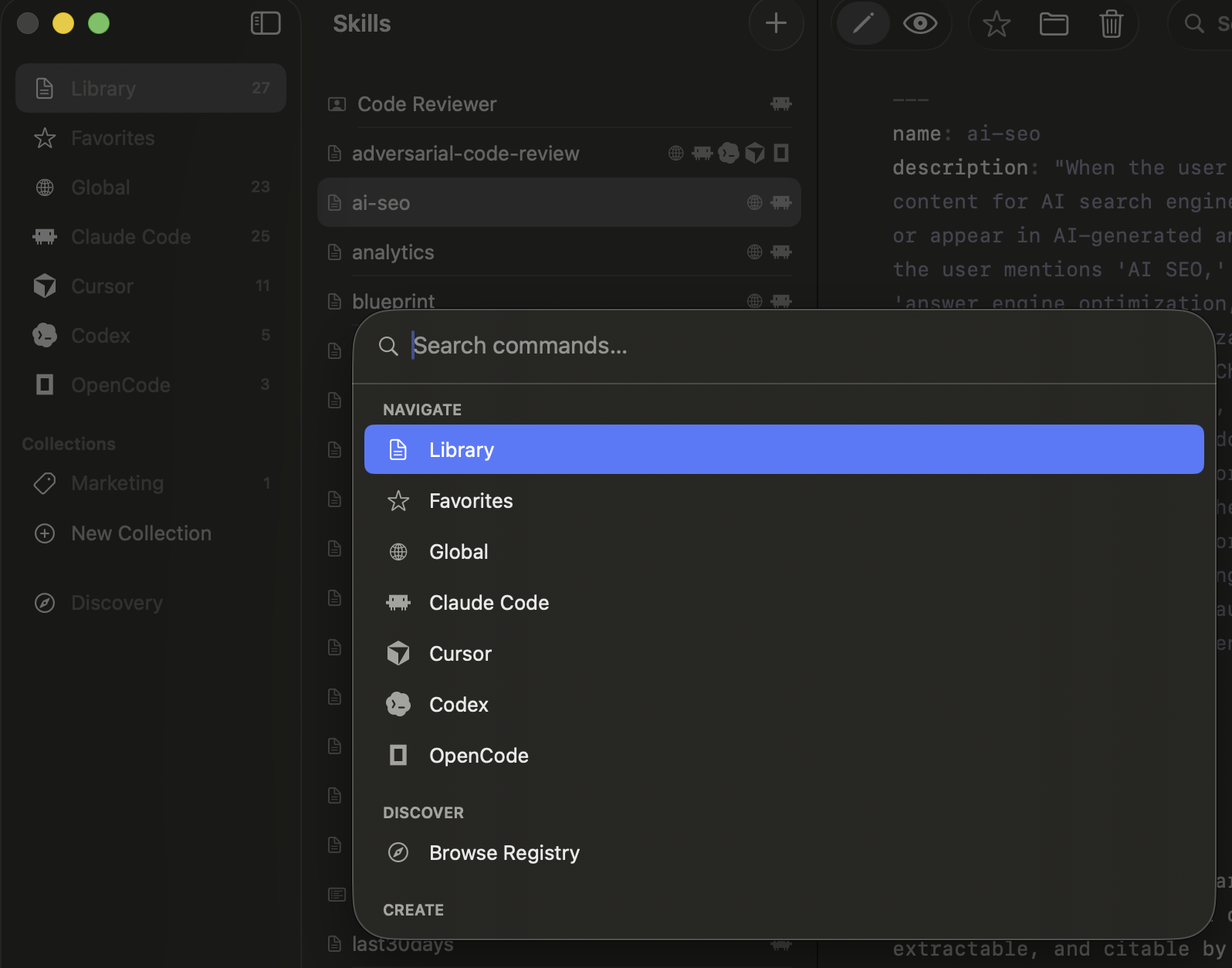The height and width of the screenshot is (968, 1232).
Task: Click the 'name' key in the editor
Action: point(916,134)
